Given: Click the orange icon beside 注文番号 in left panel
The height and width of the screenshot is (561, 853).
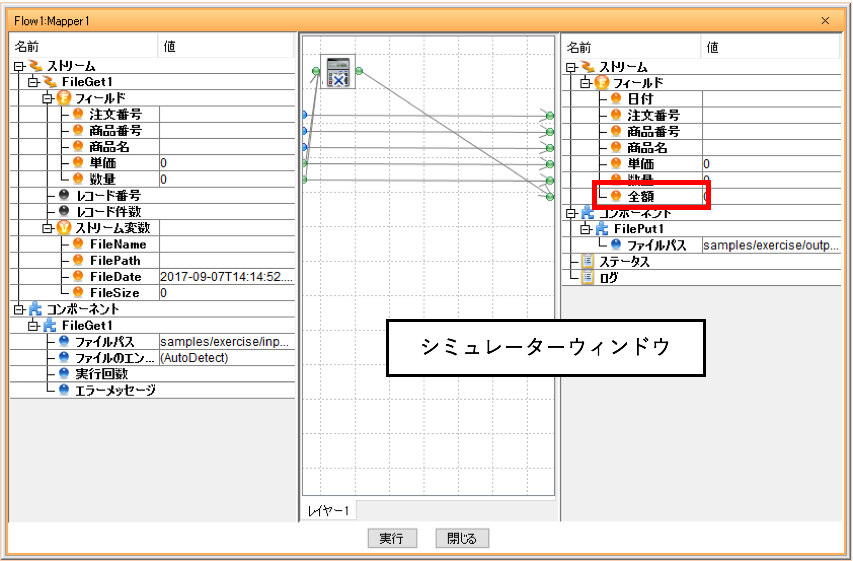Looking at the screenshot, I should click(78, 114).
